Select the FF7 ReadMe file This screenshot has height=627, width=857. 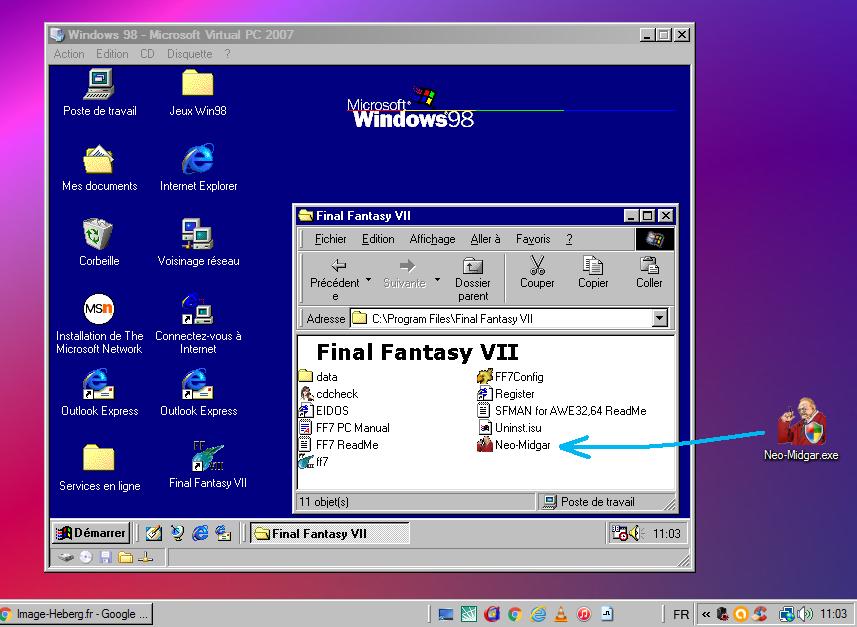tap(339, 444)
